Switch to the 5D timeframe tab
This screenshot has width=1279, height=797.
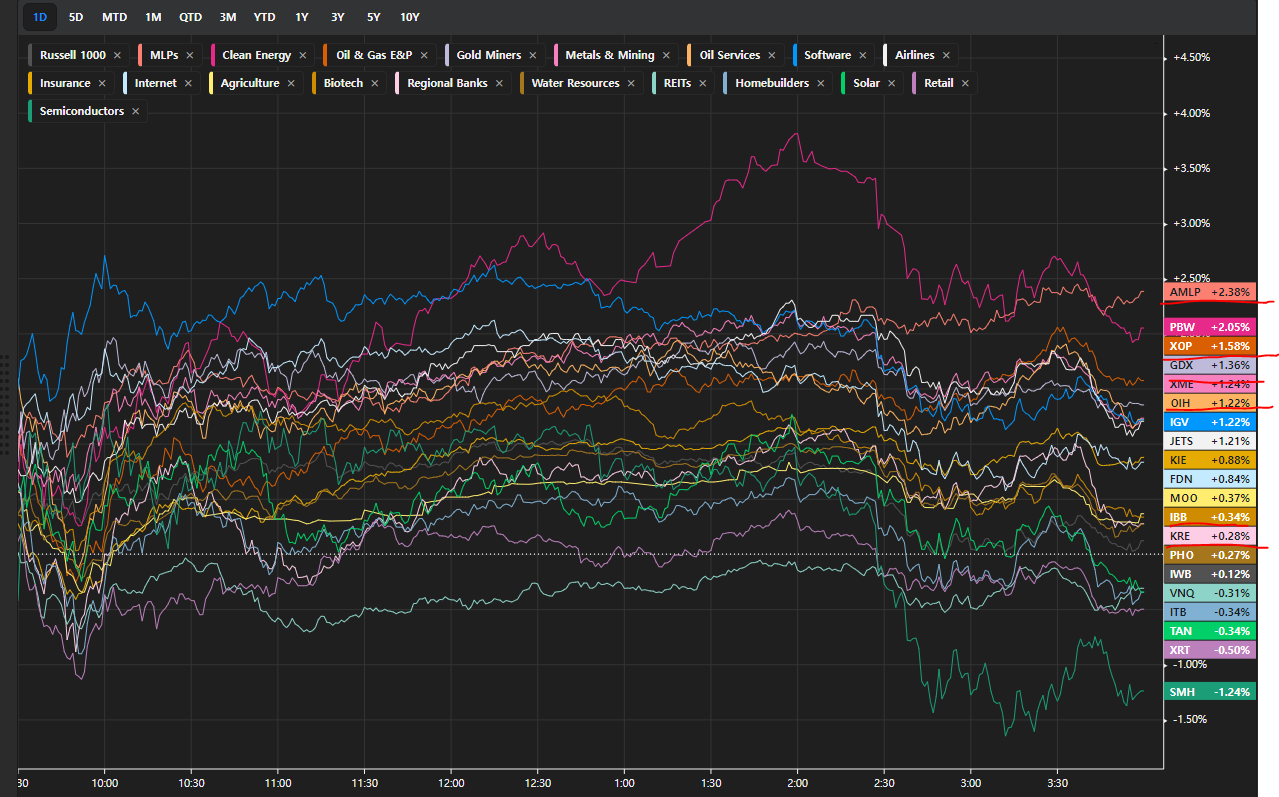76,17
